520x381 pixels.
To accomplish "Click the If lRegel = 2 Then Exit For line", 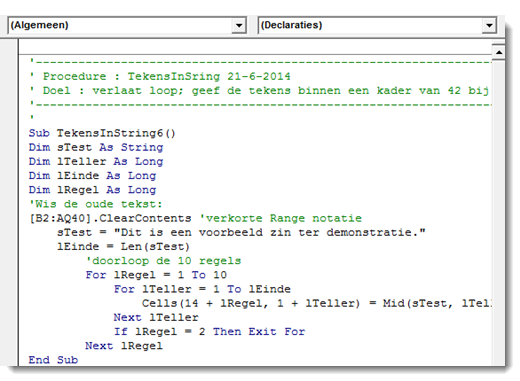I will (x=209, y=332).
